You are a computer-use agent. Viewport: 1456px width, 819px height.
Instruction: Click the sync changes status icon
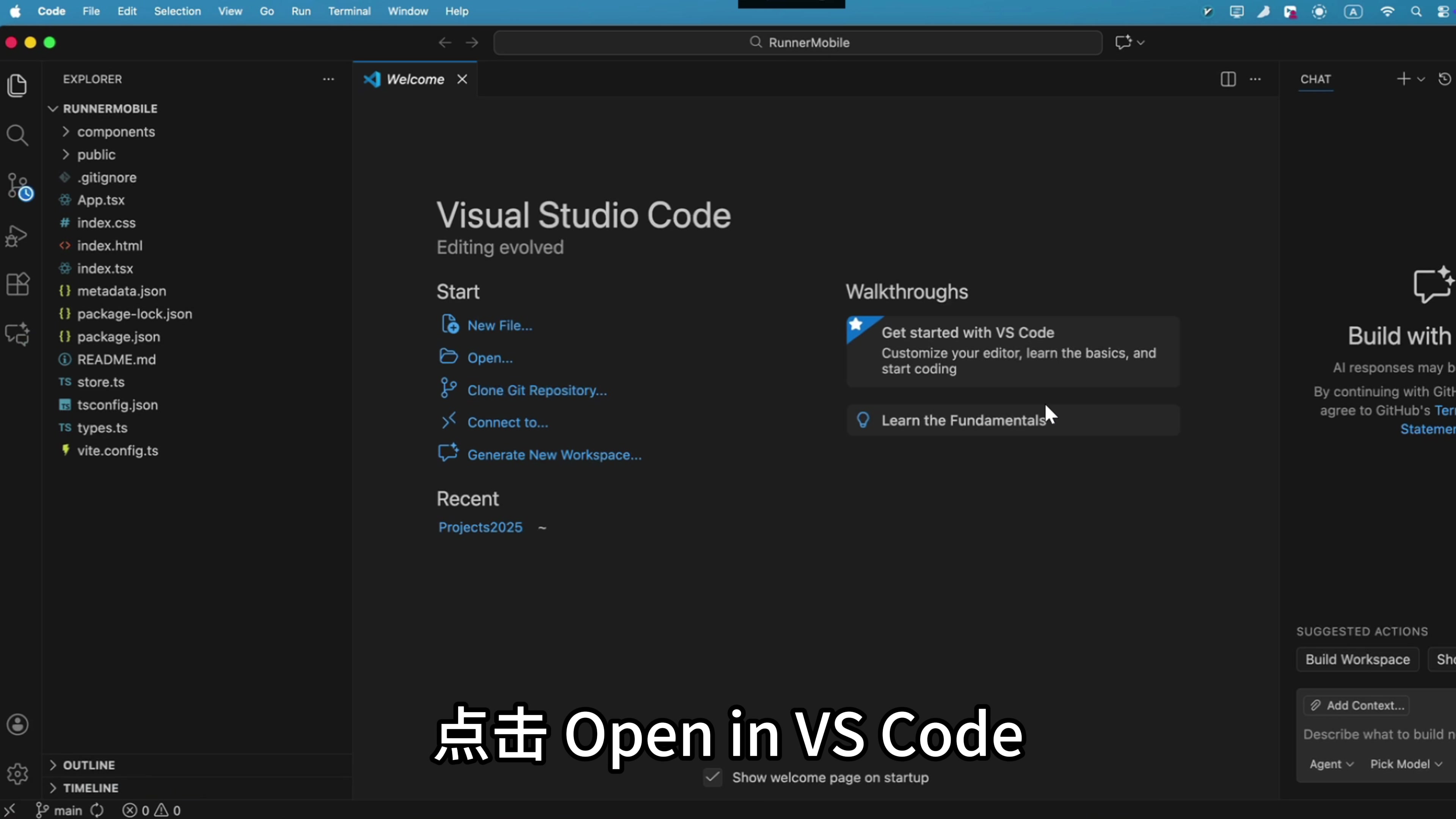97,811
